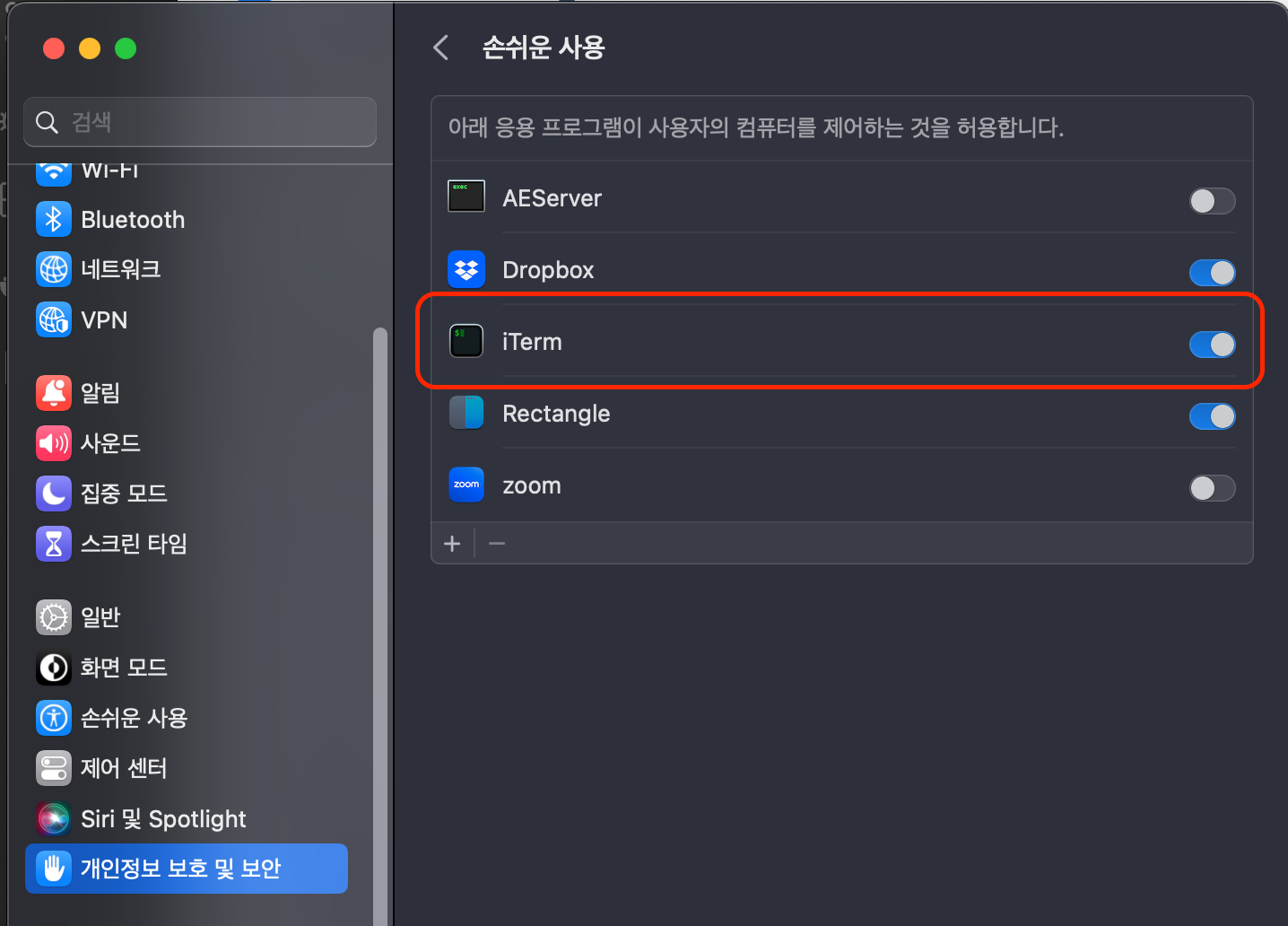Click the Rectangle app icon
1288x926 pixels.
466,413
